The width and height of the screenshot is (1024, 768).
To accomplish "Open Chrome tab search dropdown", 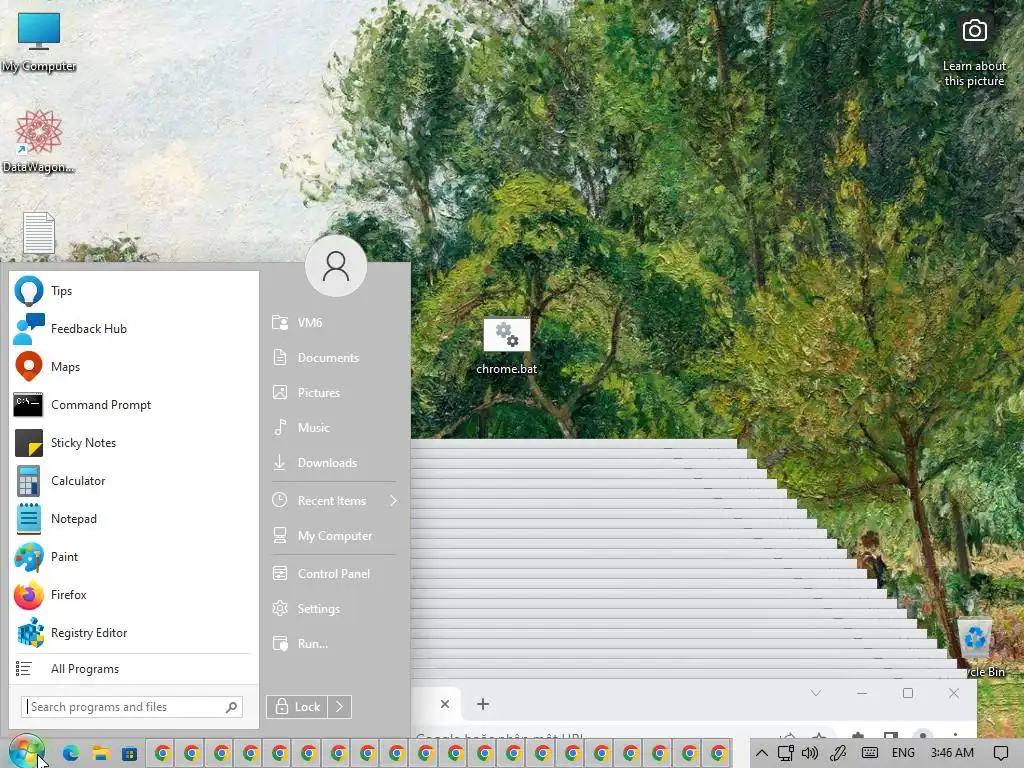I will [816, 693].
